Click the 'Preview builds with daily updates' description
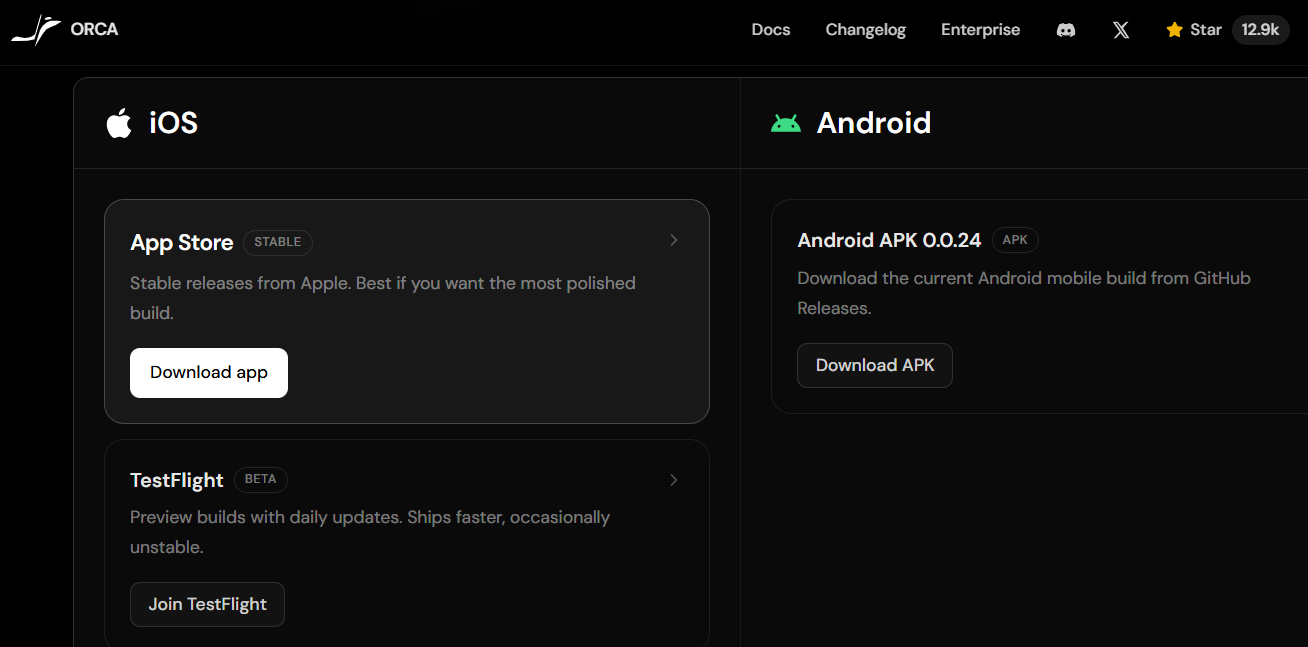This screenshot has width=1308, height=647. (370, 532)
